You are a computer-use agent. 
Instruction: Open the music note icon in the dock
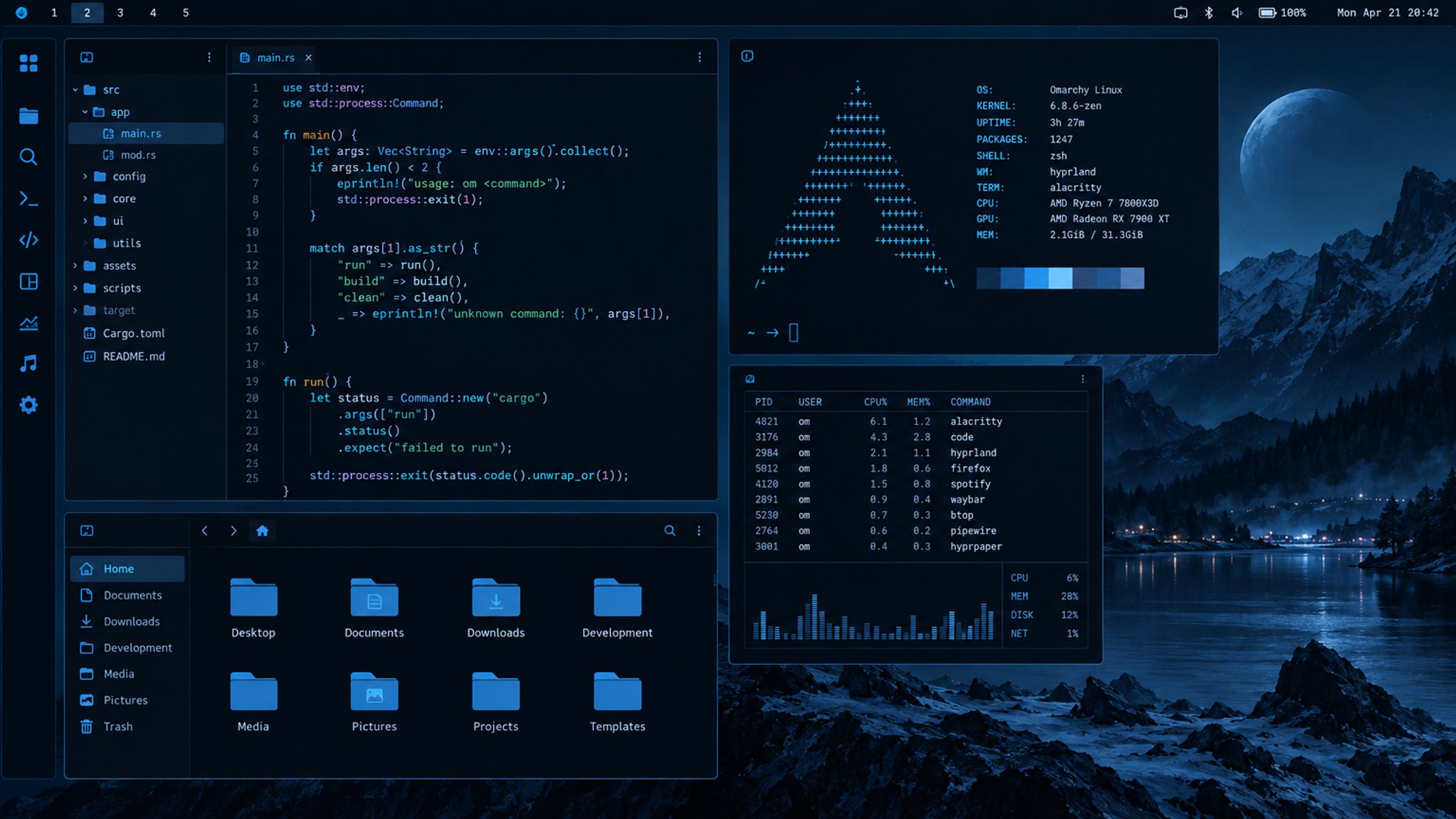[28, 363]
